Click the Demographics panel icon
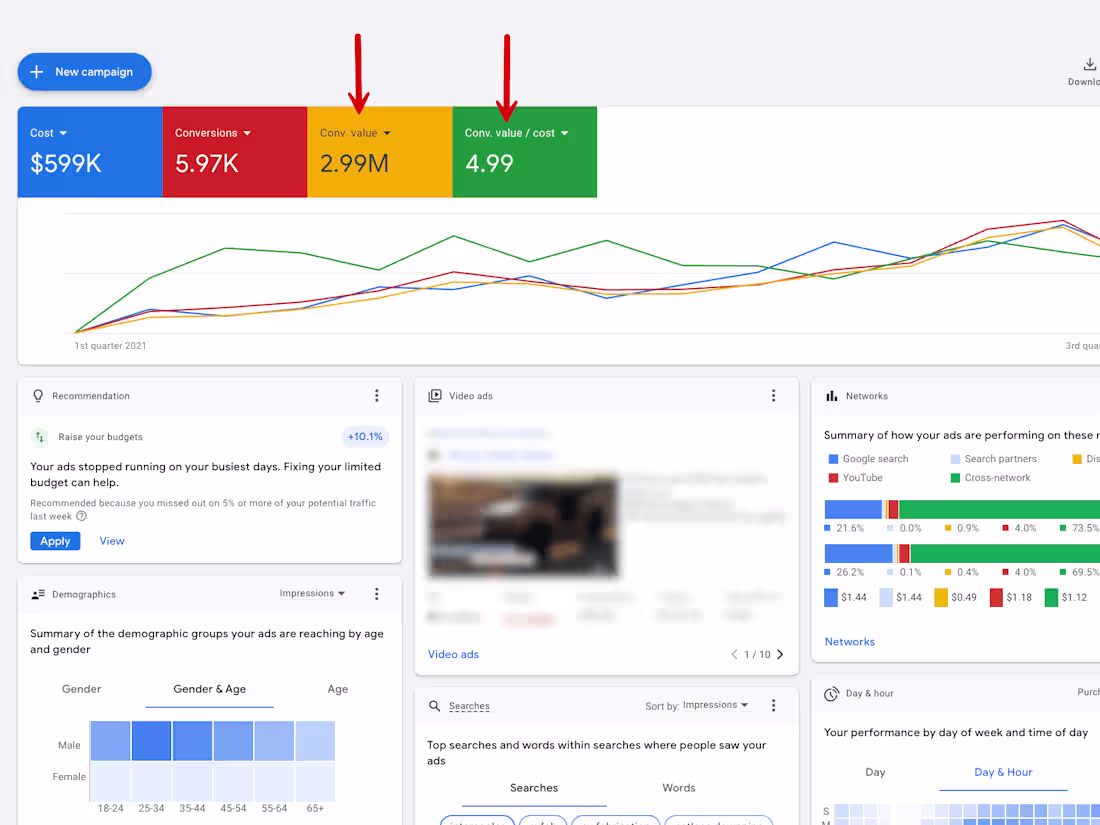 pos(37,593)
